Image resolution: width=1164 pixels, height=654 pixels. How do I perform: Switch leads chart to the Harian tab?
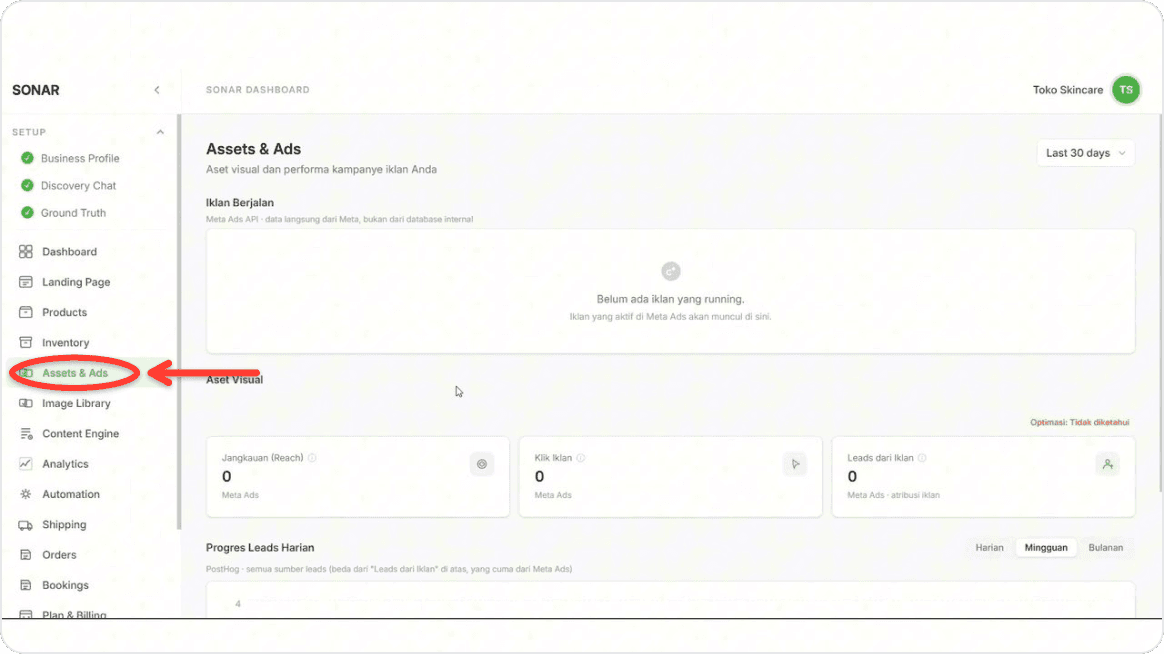(x=989, y=548)
